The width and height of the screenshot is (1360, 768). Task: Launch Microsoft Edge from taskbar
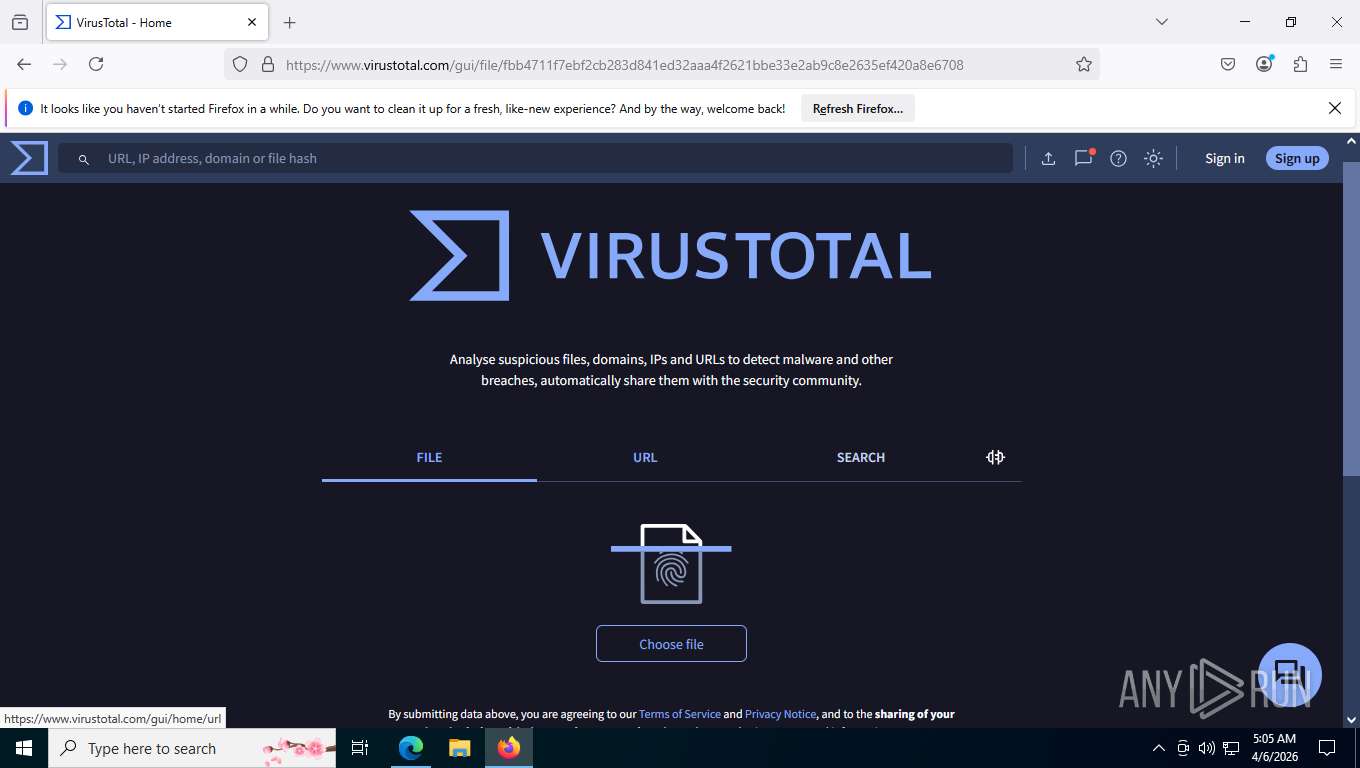coord(411,748)
